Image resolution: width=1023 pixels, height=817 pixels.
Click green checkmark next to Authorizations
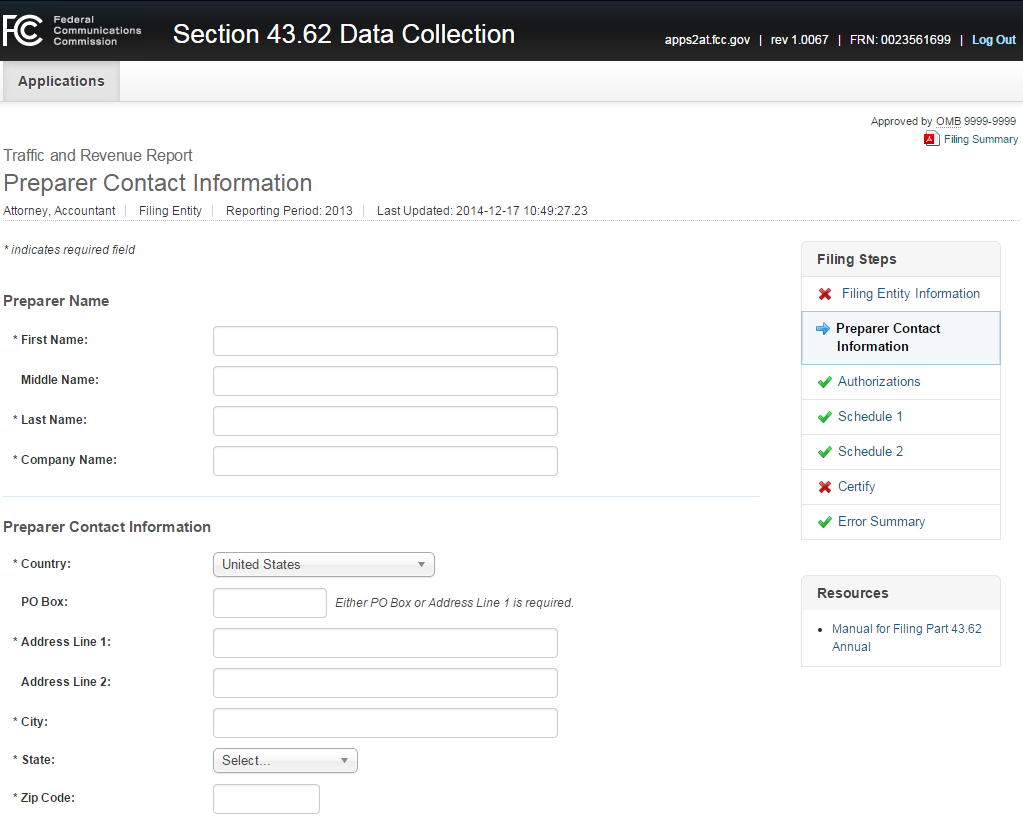pyautogui.click(x=825, y=382)
